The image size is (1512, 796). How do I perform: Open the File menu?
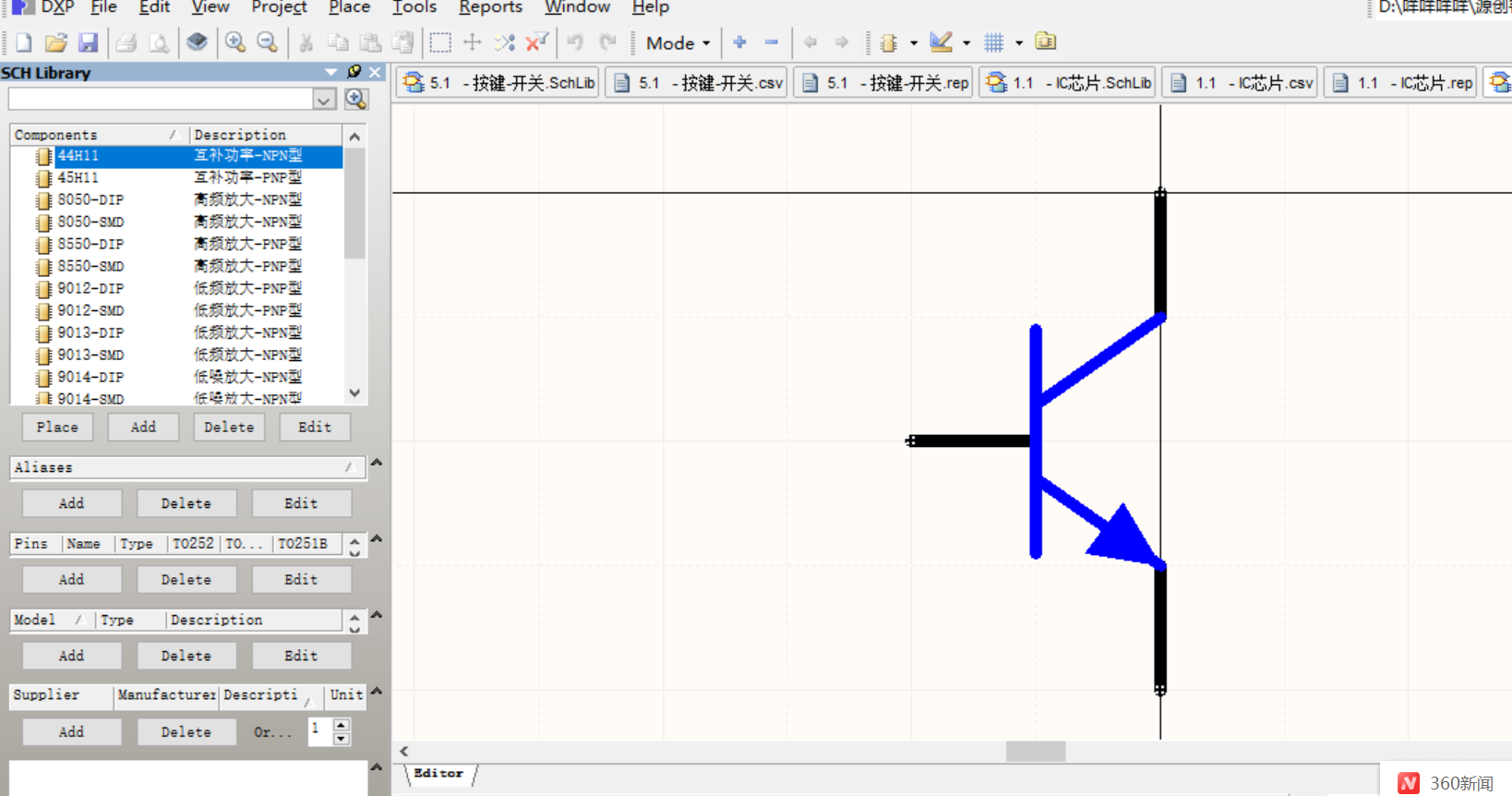[x=103, y=7]
